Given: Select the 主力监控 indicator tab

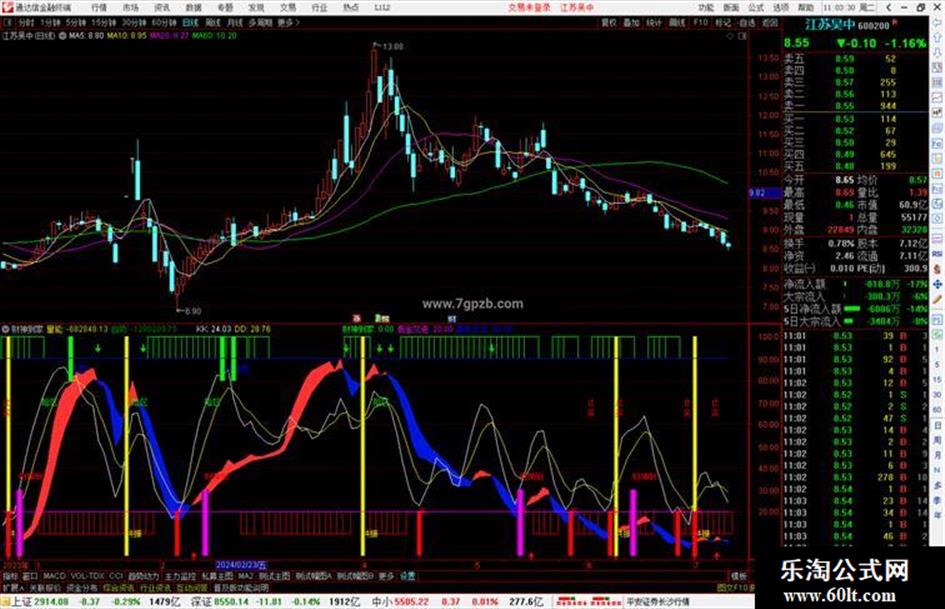Looking at the screenshot, I should [x=180, y=576].
